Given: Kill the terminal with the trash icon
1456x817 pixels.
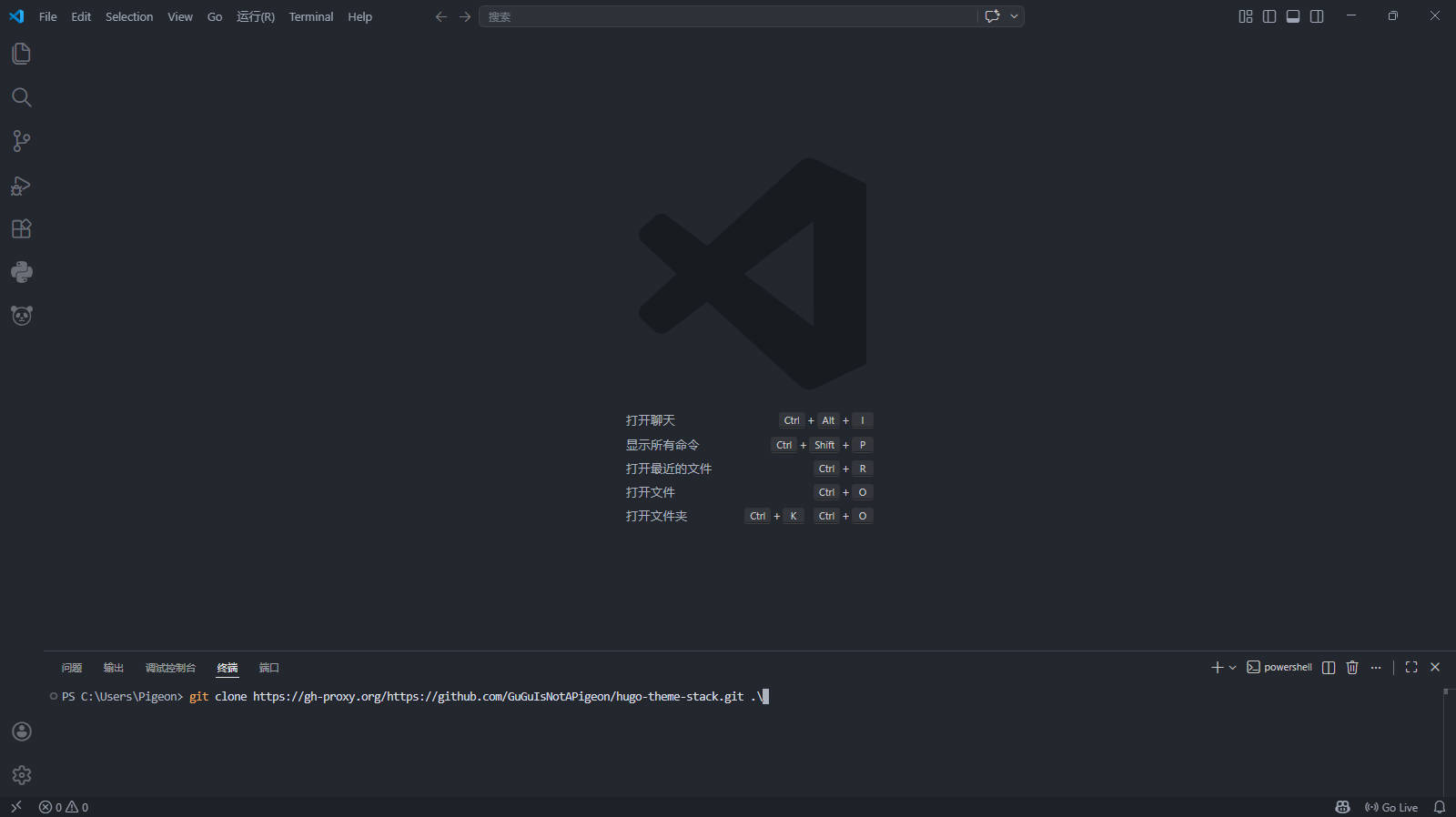Looking at the screenshot, I should [1352, 668].
